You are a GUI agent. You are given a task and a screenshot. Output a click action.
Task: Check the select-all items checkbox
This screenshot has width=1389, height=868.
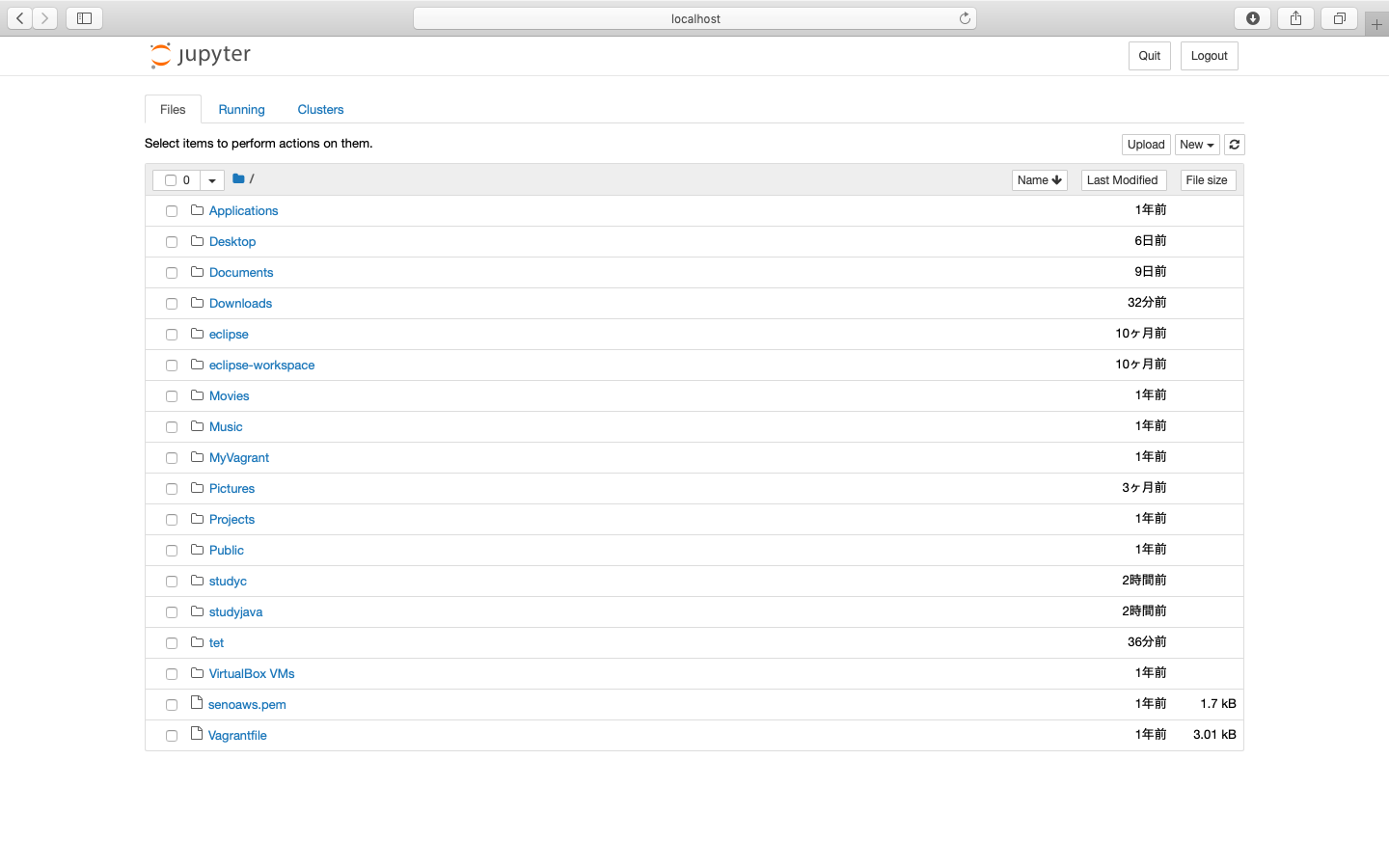click(171, 180)
